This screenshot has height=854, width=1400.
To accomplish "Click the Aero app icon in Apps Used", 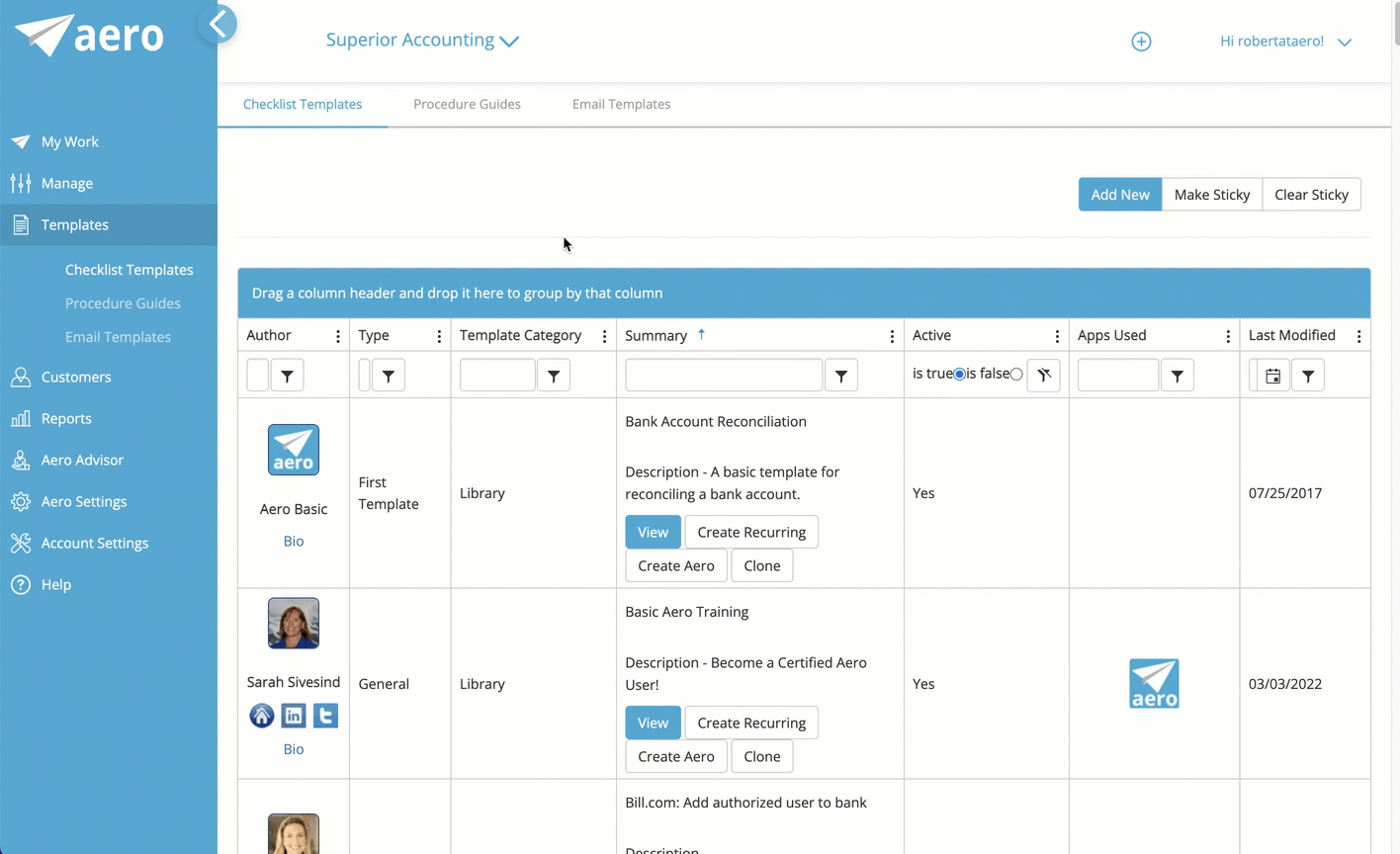I will [x=1154, y=684].
